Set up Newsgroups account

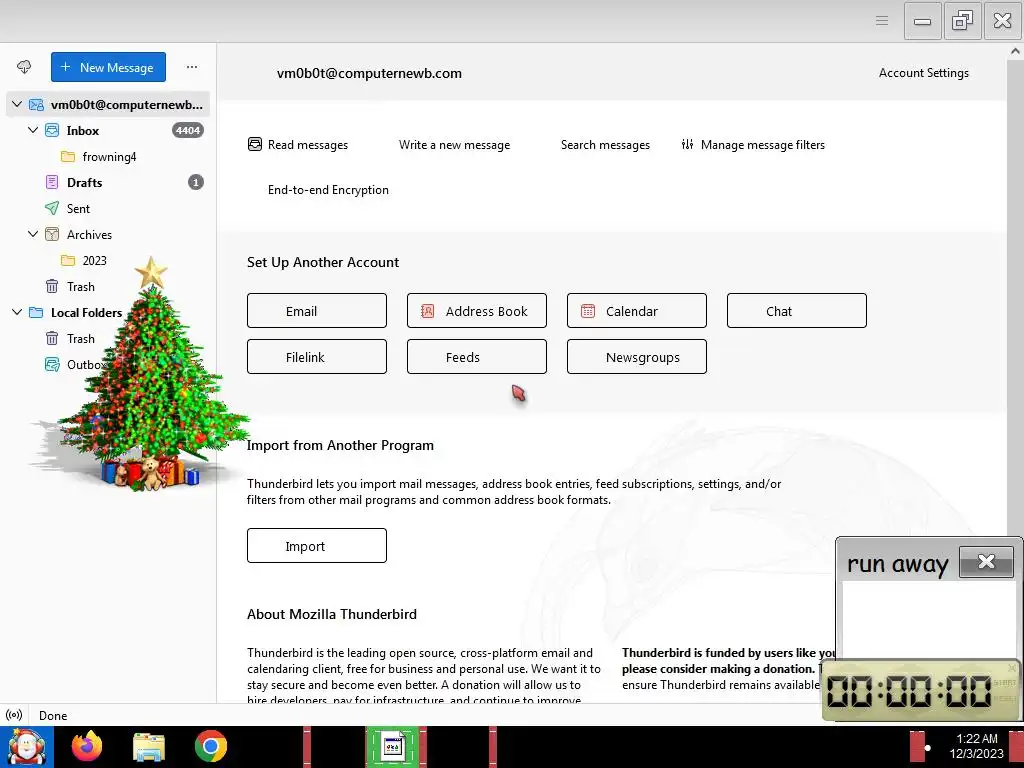[x=637, y=357]
